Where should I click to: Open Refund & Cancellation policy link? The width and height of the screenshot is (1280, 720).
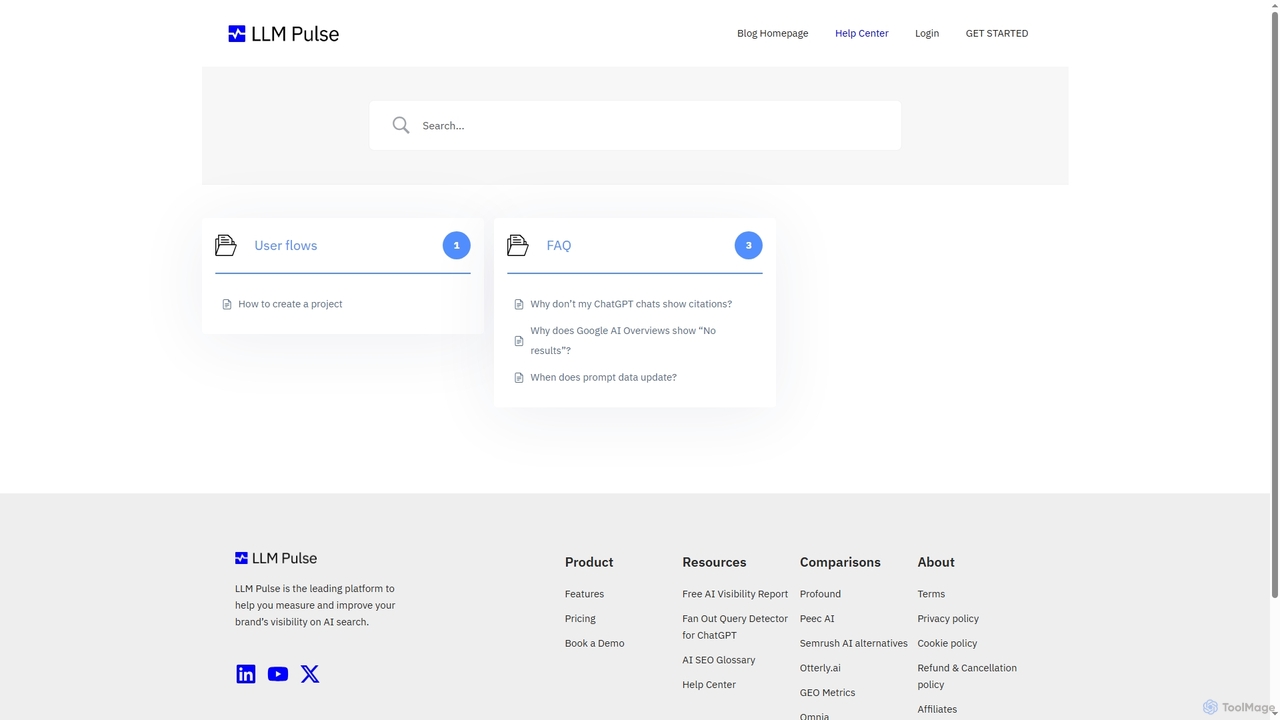click(967, 676)
